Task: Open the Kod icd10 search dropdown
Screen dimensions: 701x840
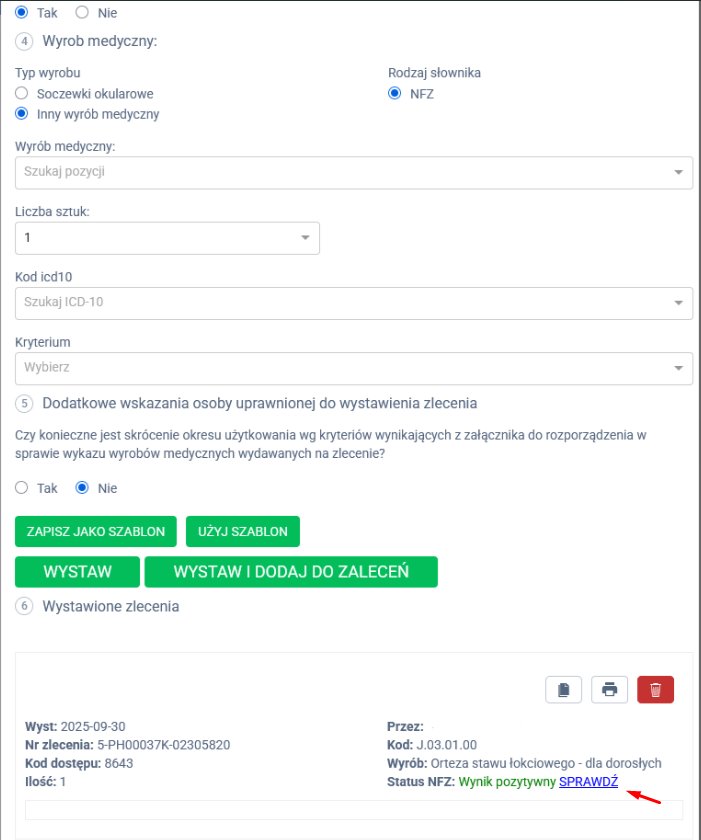Action: 353,301
